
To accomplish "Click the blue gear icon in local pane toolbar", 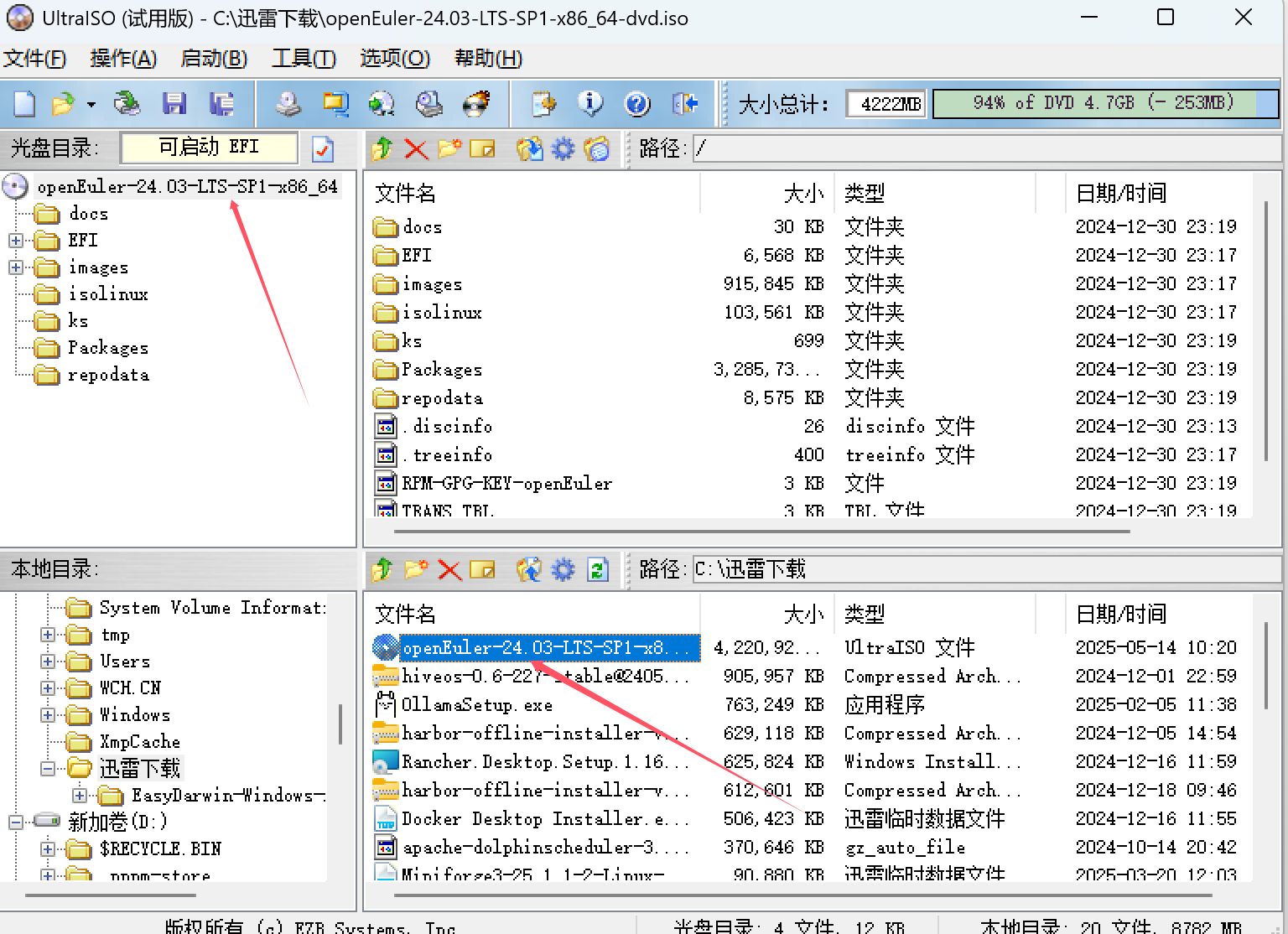I will 563,570.
